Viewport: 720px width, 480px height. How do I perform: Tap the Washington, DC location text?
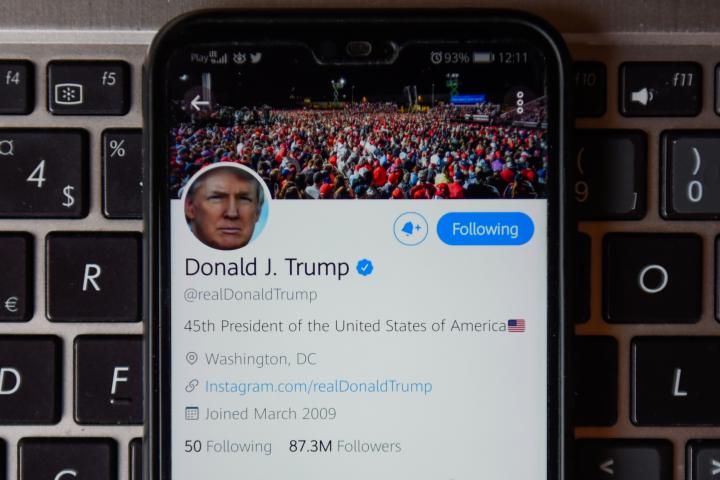tap(260, 359)
